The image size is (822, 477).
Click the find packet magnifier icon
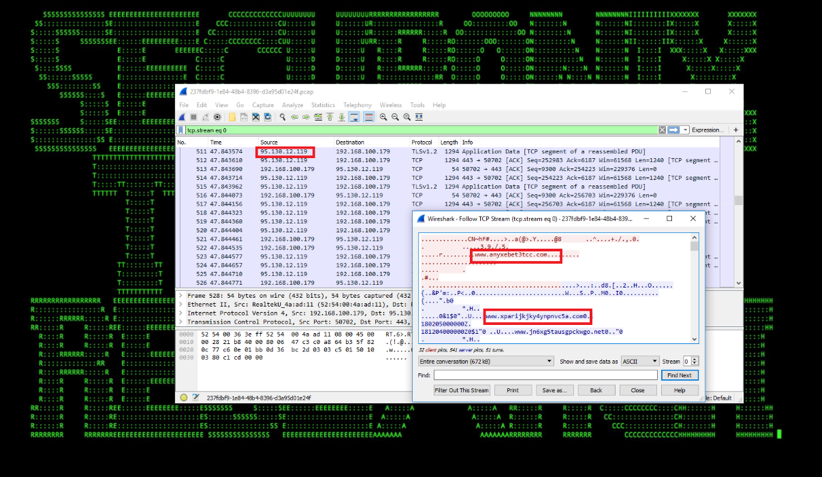coord(283,117)
